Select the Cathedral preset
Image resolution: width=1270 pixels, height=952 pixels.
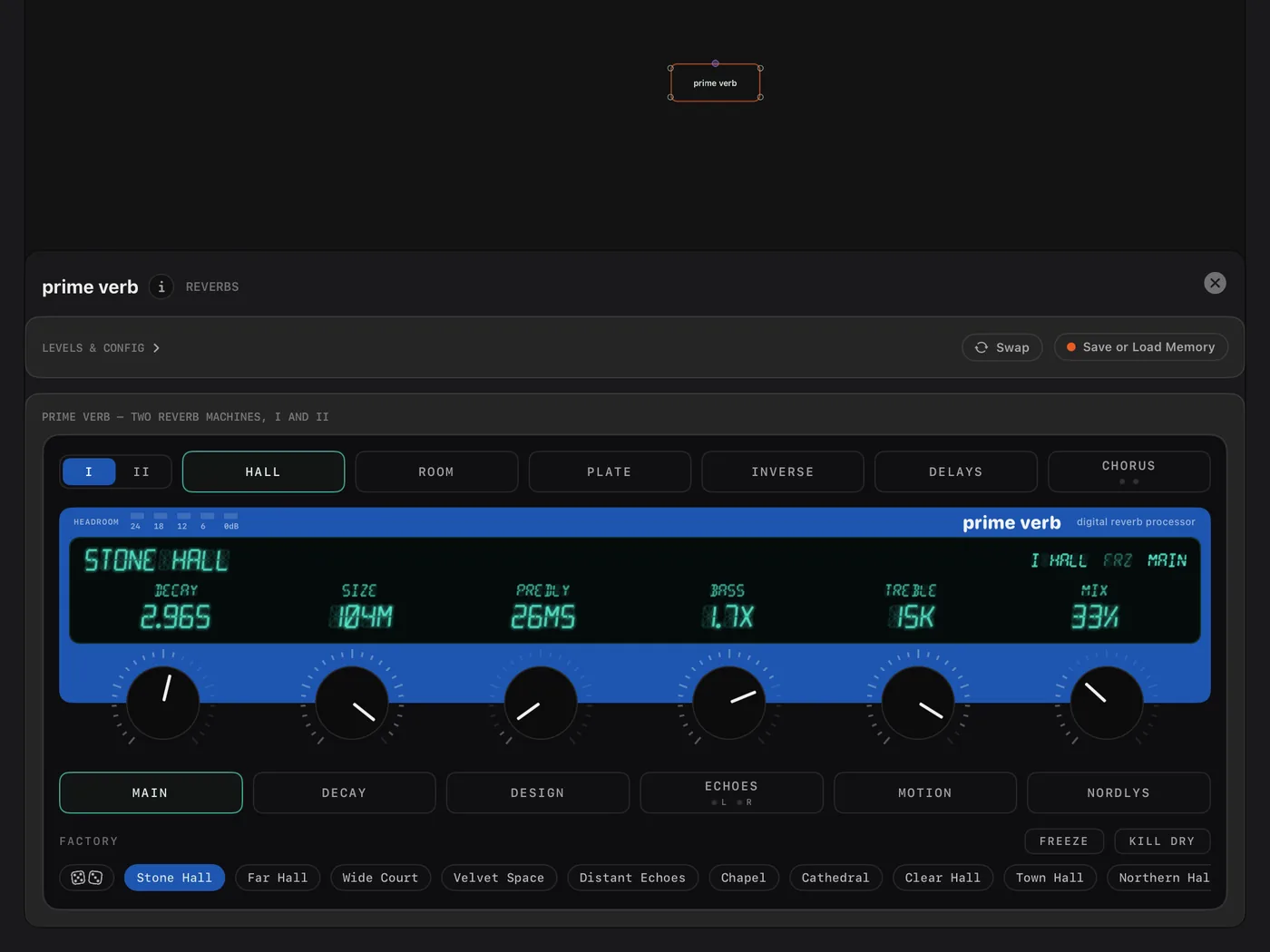click(x=835, y=878)
